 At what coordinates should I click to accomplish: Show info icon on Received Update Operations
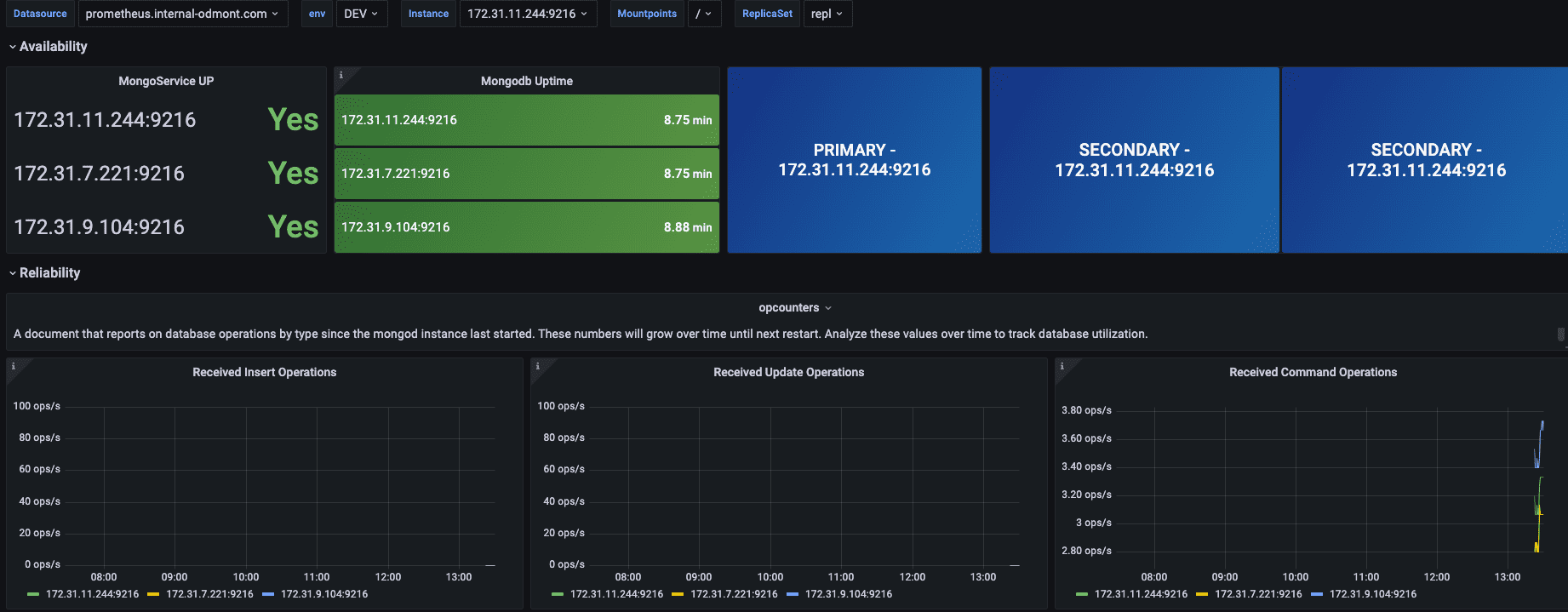[538, 366]
